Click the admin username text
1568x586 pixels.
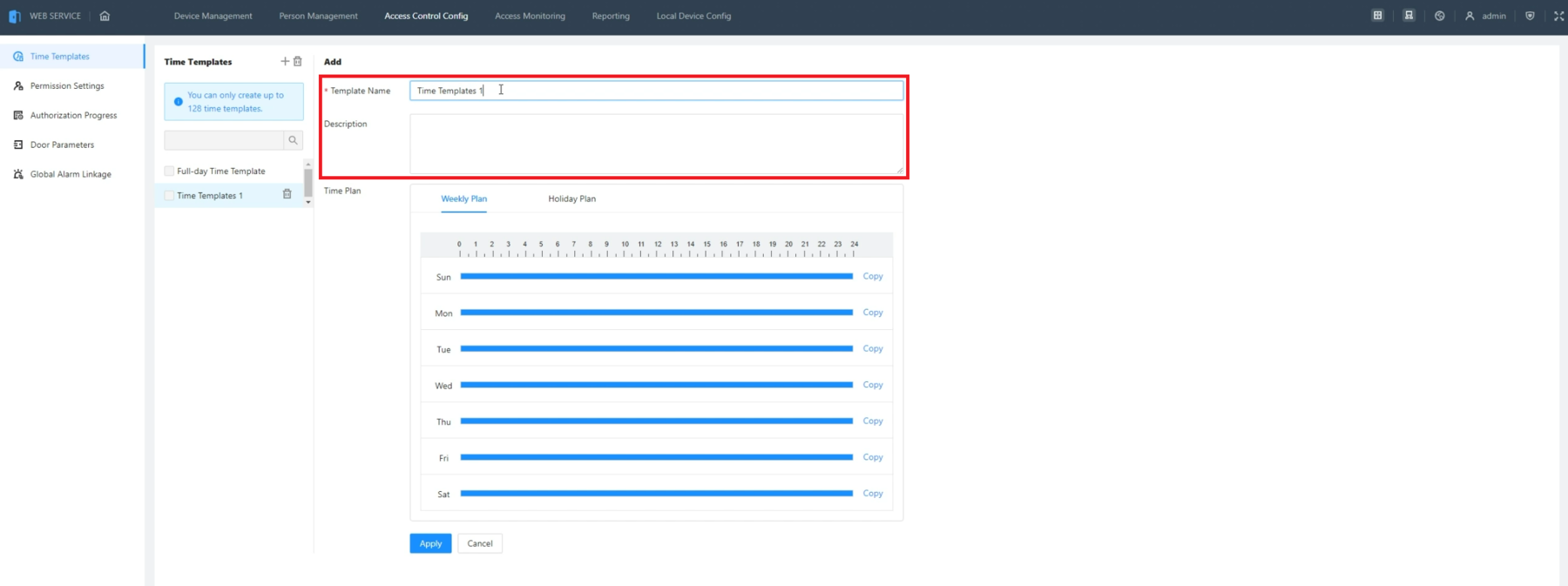click(1494, 16)
